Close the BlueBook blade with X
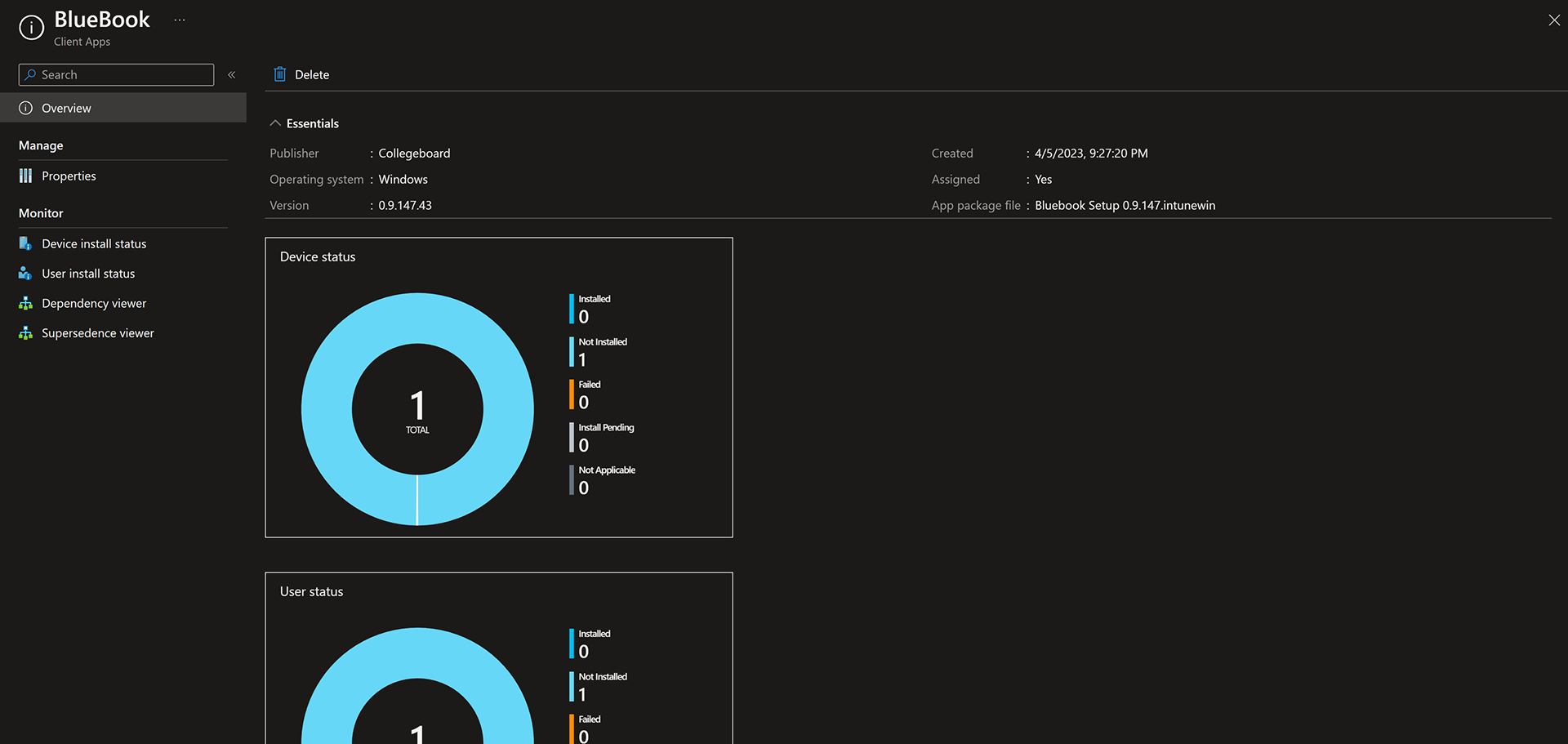Screen dimensions: 1568x744 pos(1553,20)
